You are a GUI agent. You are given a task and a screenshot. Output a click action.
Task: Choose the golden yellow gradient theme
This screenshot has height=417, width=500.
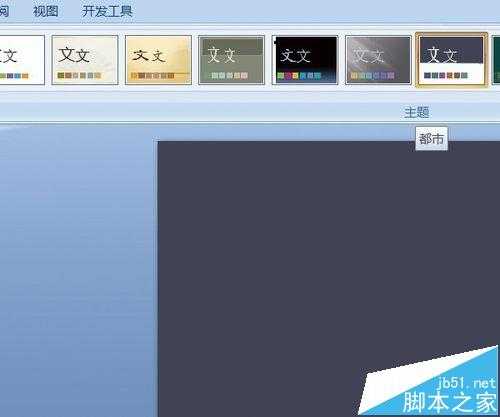pyautogui.click(x=158, y=60)
